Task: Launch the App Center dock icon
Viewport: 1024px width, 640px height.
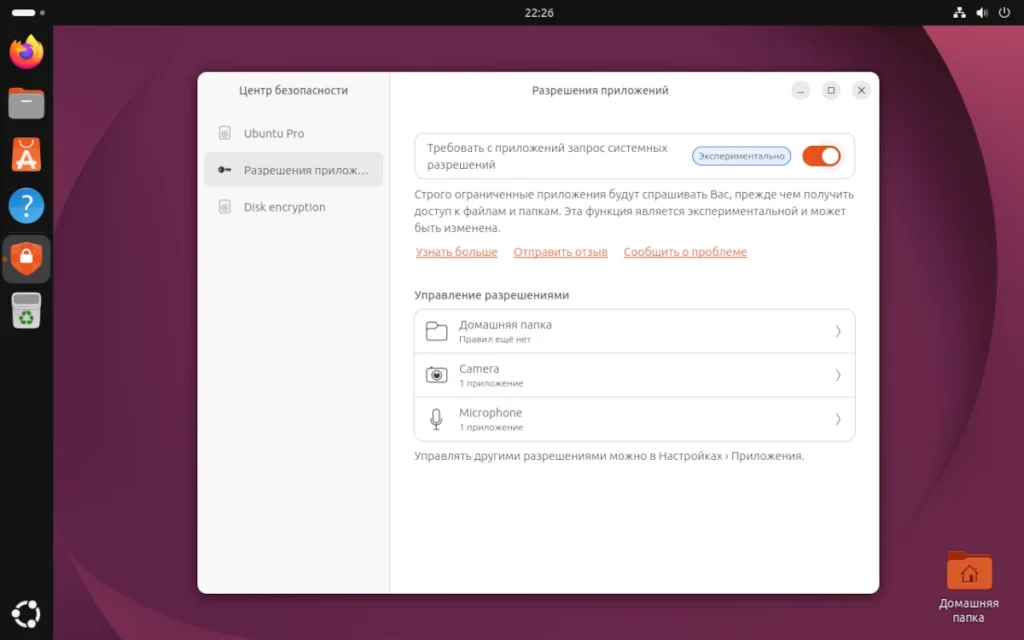Action: point(26,155)
